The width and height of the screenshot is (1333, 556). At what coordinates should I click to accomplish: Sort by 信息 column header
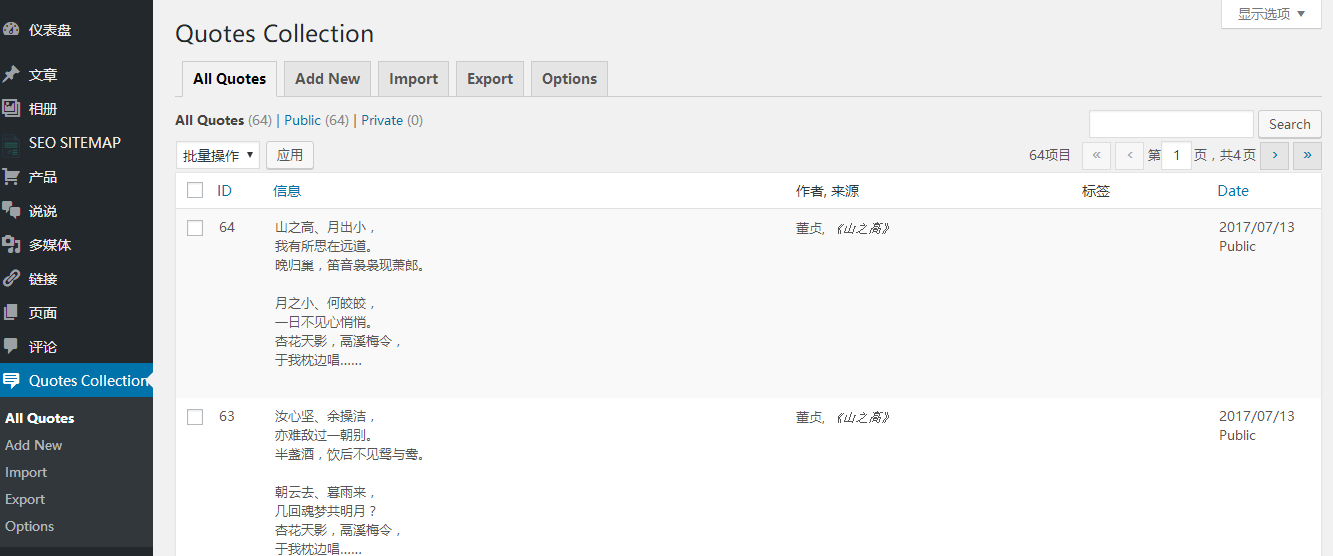coord(287,190)
